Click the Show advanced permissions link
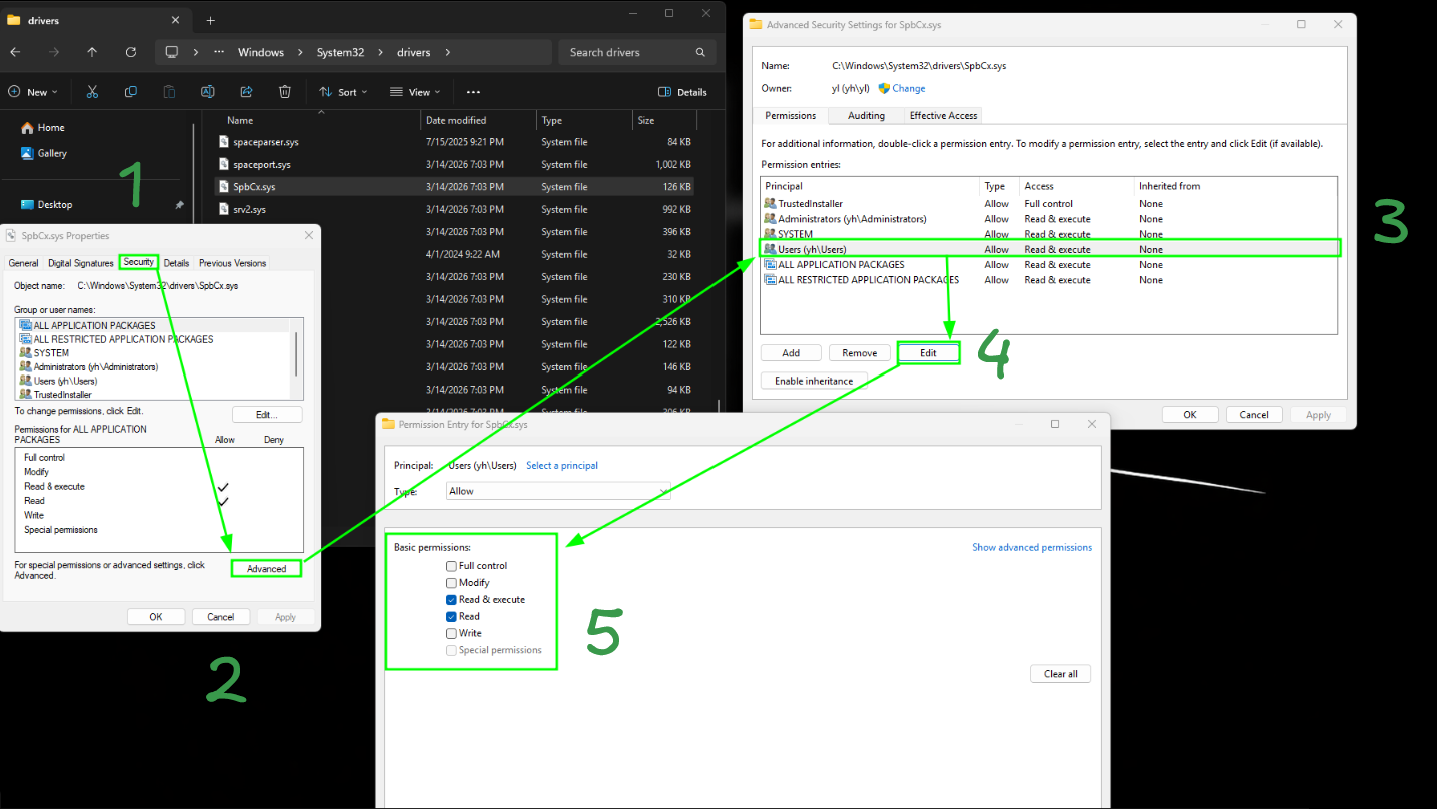The image size is (1437, 809). click(x=1031, y=548)
